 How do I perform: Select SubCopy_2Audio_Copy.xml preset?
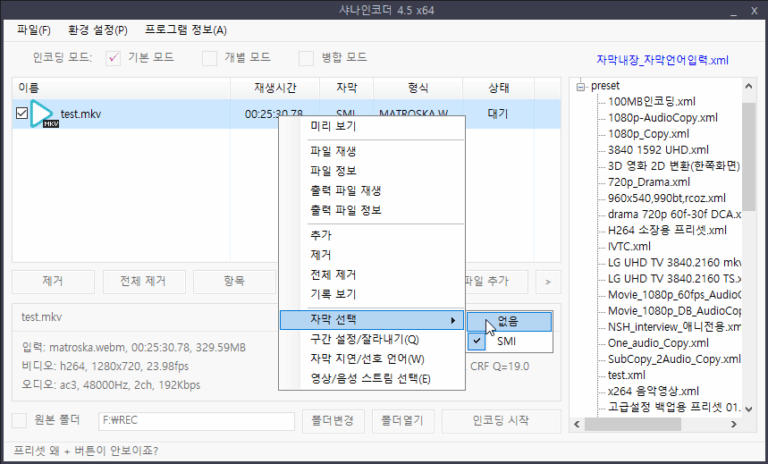click(x=674, y=359)
